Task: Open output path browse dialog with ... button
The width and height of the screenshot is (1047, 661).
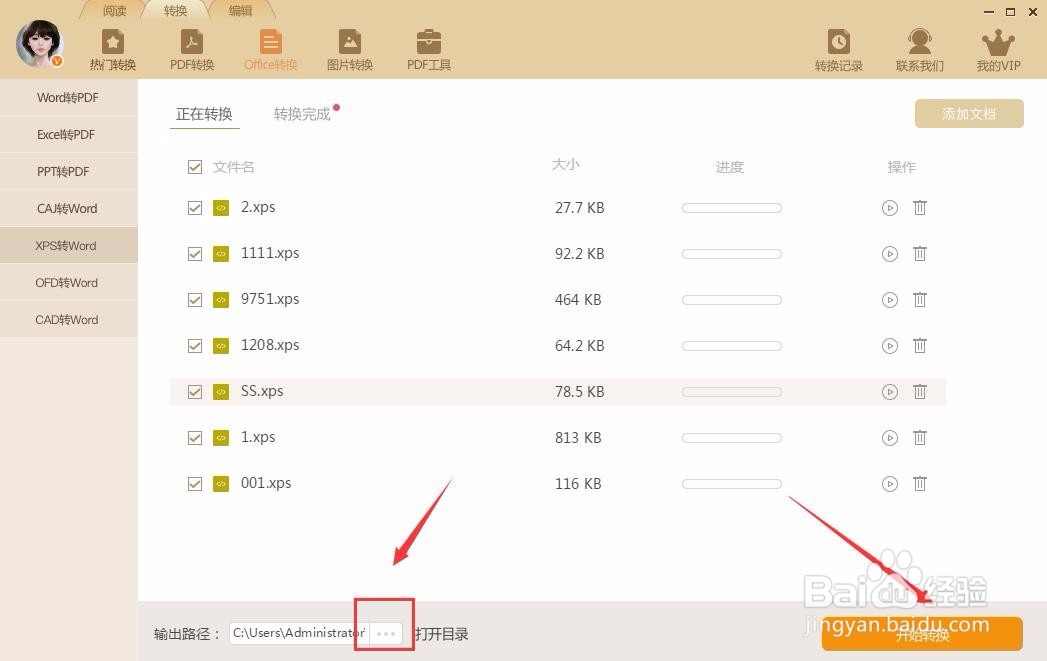Action: coord(386,632)
